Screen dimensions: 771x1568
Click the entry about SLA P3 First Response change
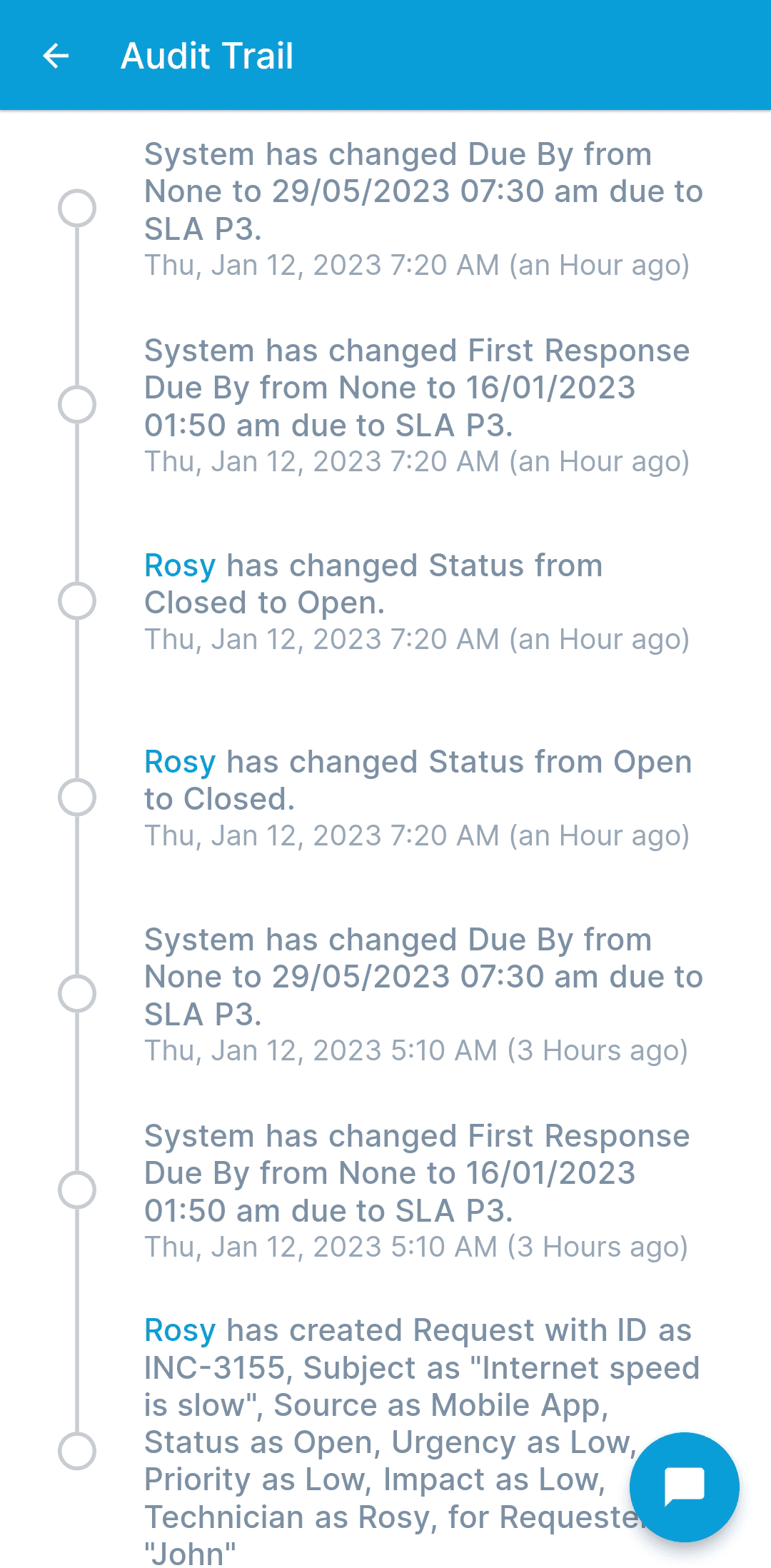click(416, 388)
